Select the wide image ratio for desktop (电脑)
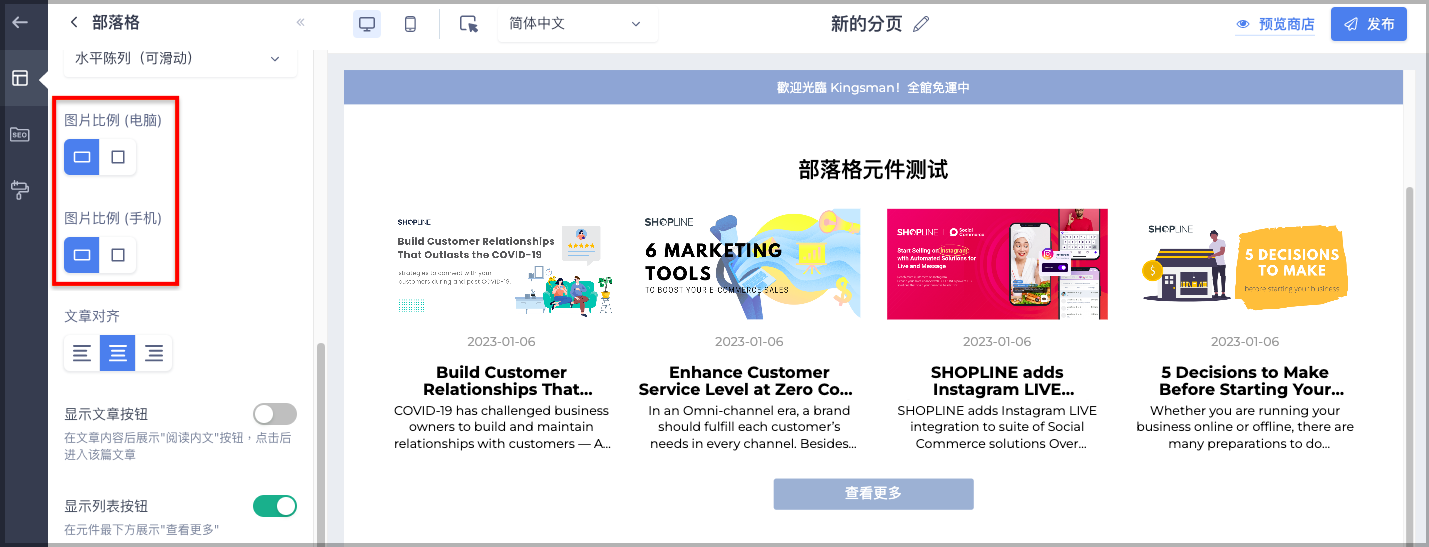1429x547 pixels. click(x=82, y=157)
